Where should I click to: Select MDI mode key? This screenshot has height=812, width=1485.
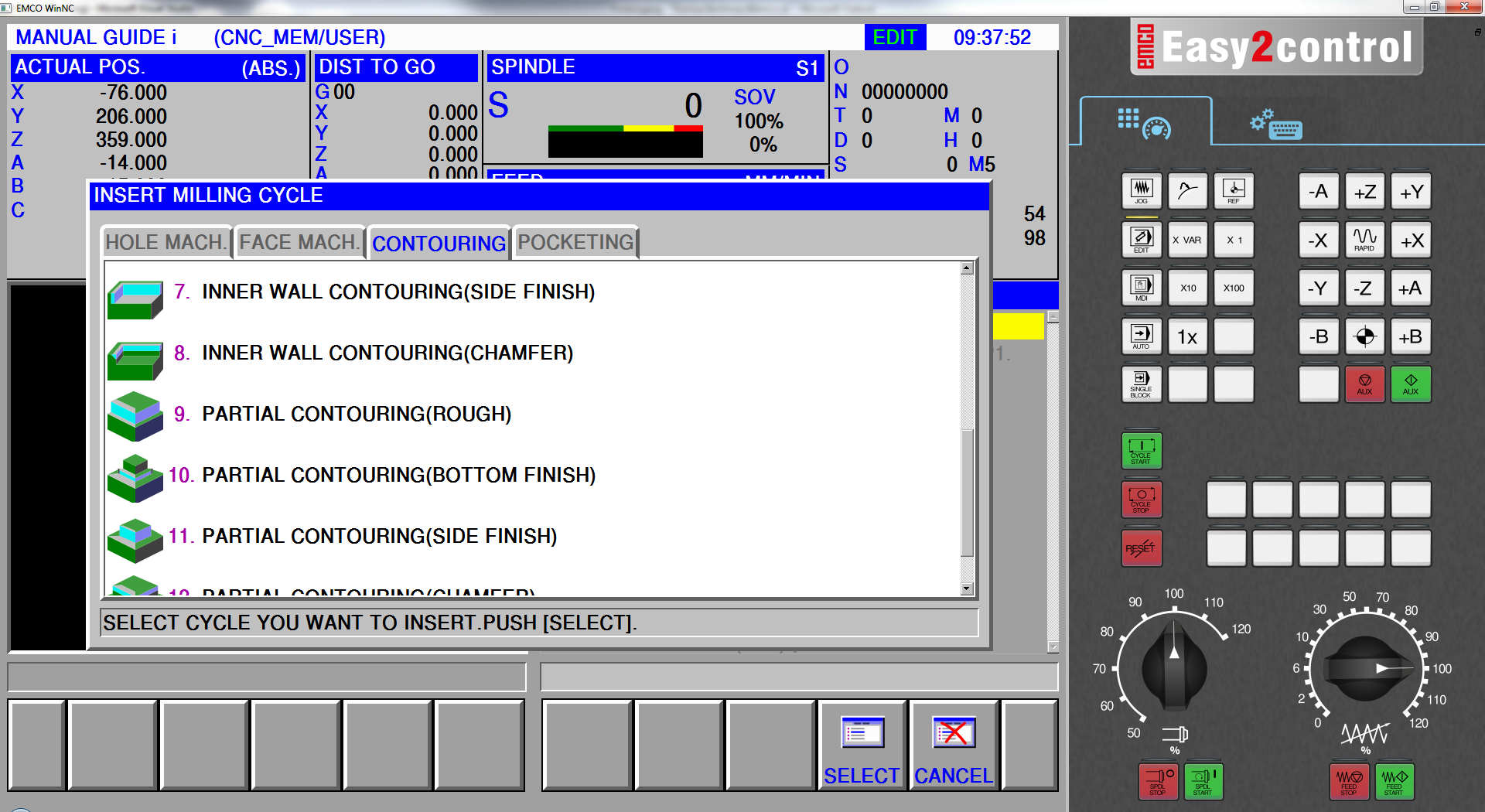coord(1142,288)
